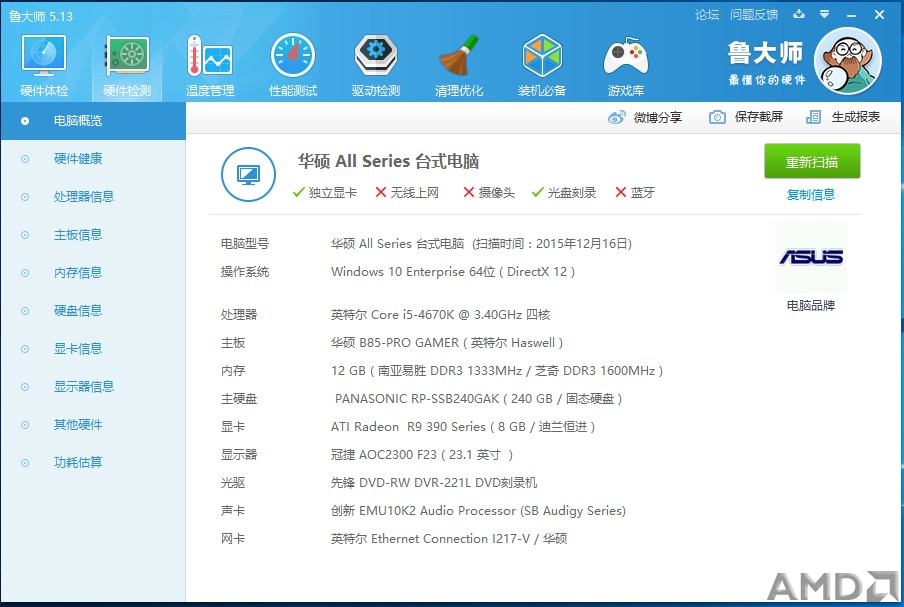Open 驱动检测 driver detection icon
This screenshot has height=607, width=904.
click(376, 55)
